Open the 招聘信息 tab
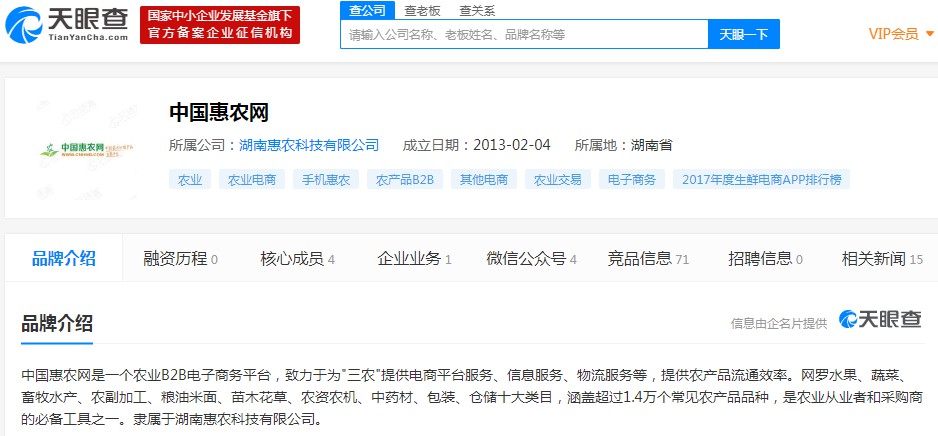The width and height of the screenshot is (938, 436). point(765,258)
